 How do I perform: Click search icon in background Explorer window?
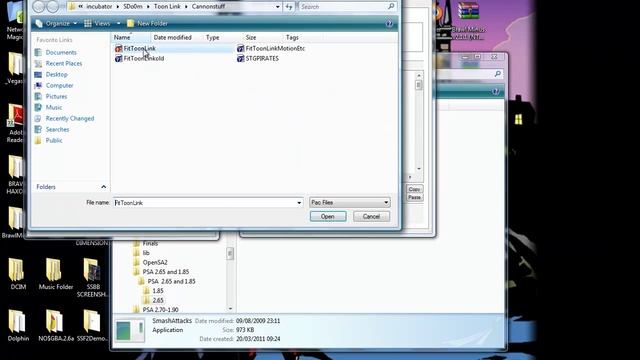[x=498, y=74]
